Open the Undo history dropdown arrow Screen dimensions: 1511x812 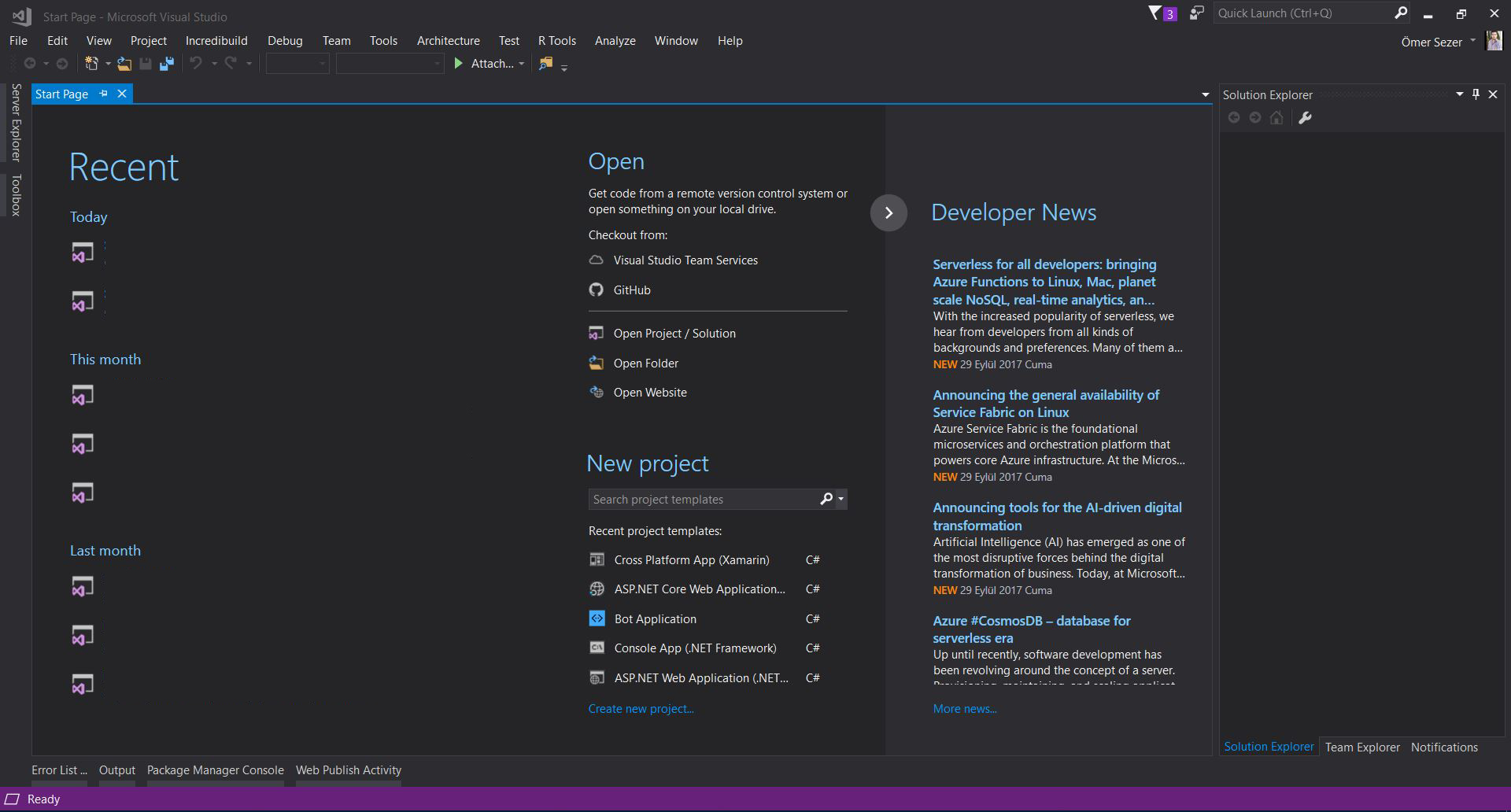[x=213, y=64]
